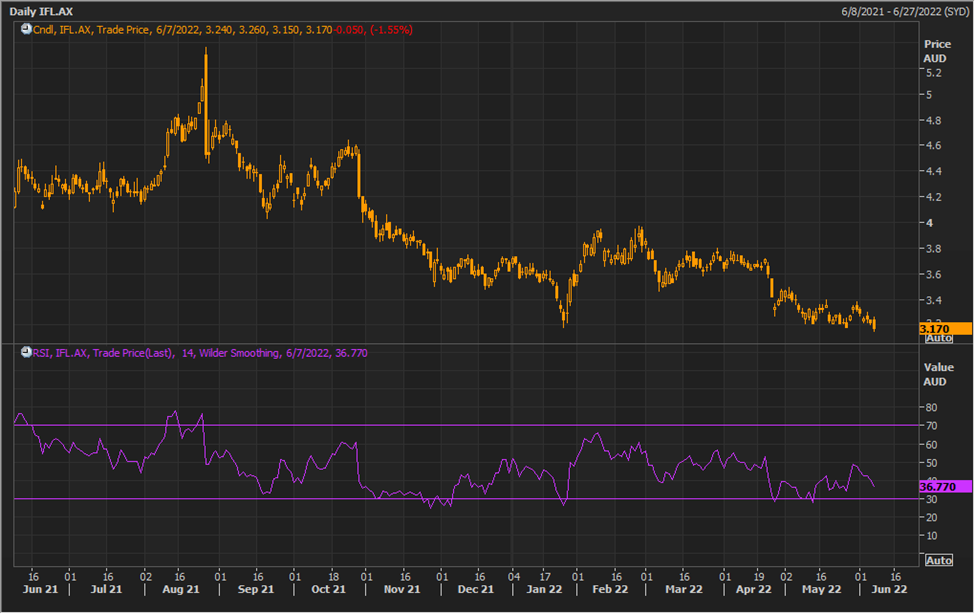Click the Aug 21 month label on time axis
The height and width of the screenshot is (614, 975).
coord(181,590)
